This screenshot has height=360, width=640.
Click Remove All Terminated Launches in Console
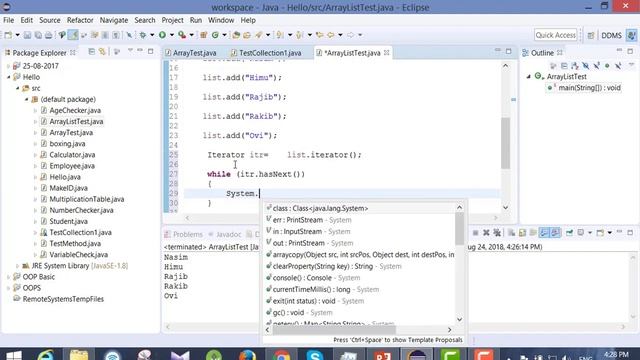pyautogui.click(x=497, y=233)
